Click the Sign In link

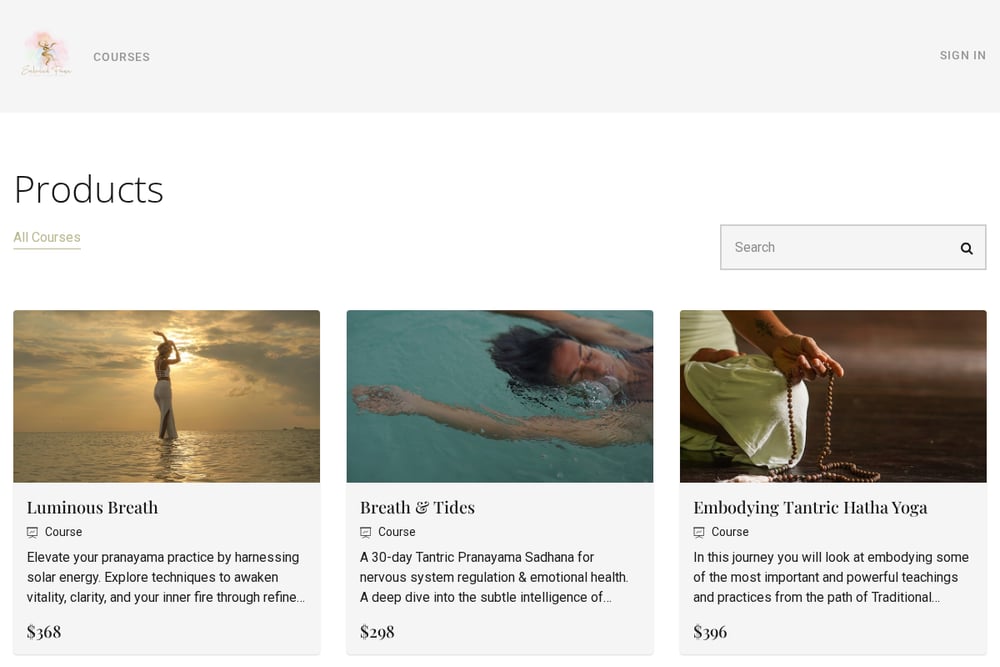pyautogui.click(x=962, y=55)
